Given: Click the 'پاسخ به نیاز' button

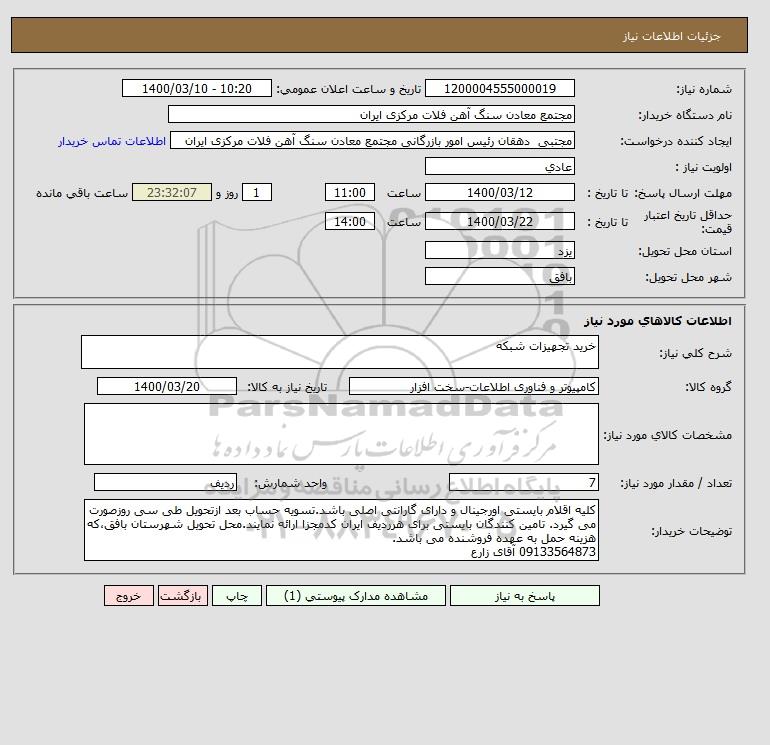Looking at the screenshot, I should point(524,596).
